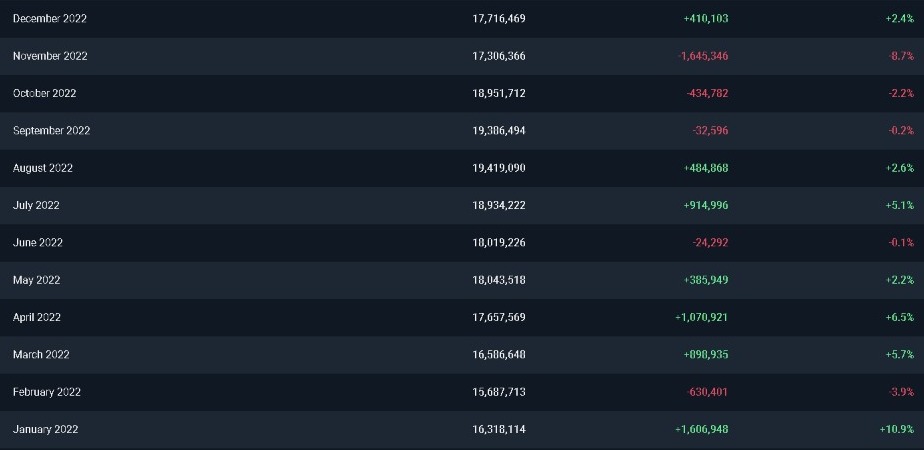Select the +914,996 gain for July

click(x=706, y=205)
